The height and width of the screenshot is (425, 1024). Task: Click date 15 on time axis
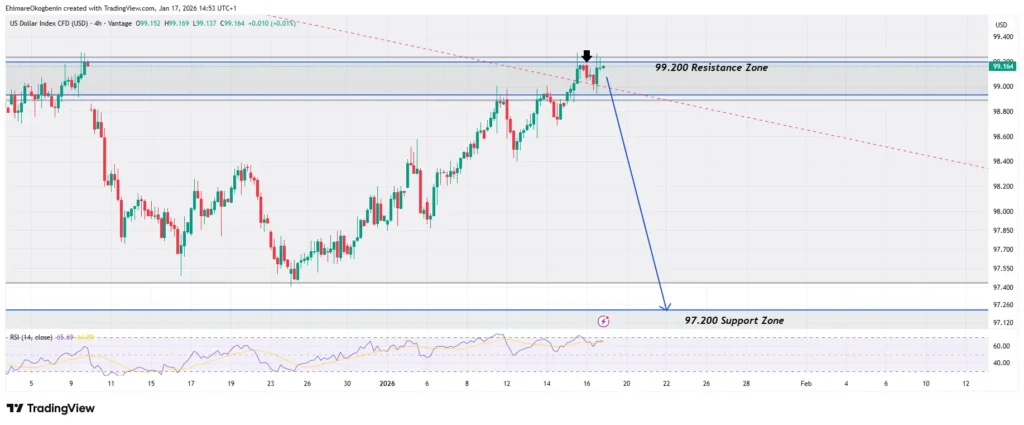151,385
